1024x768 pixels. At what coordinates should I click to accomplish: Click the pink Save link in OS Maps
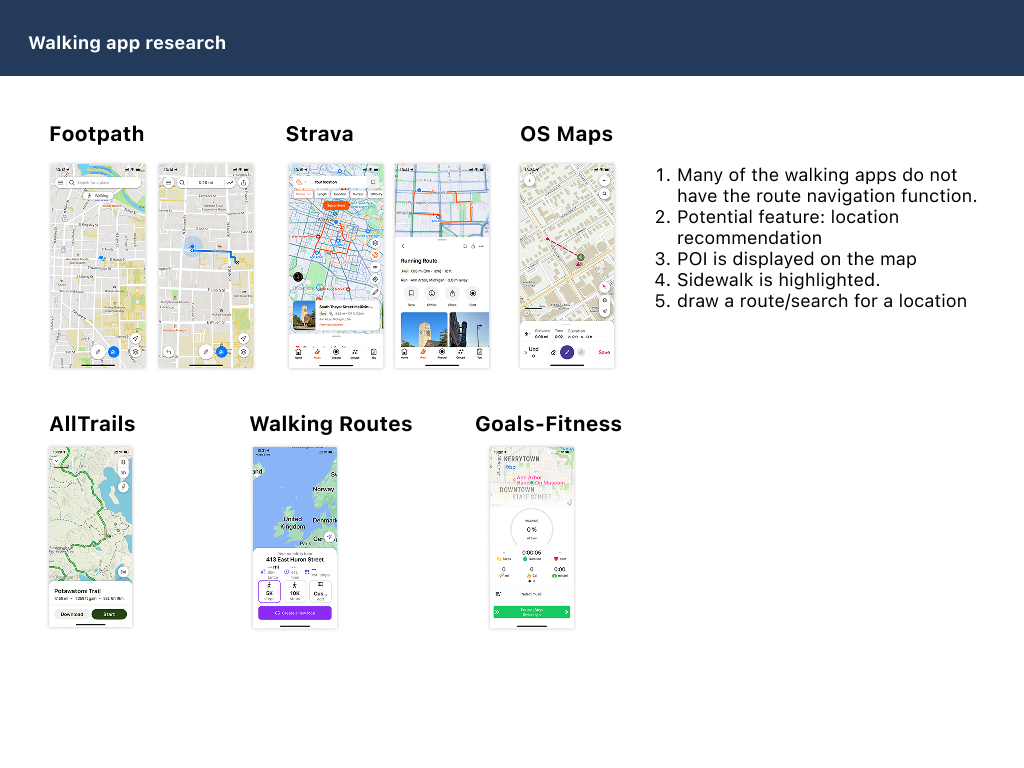[604, 352]
